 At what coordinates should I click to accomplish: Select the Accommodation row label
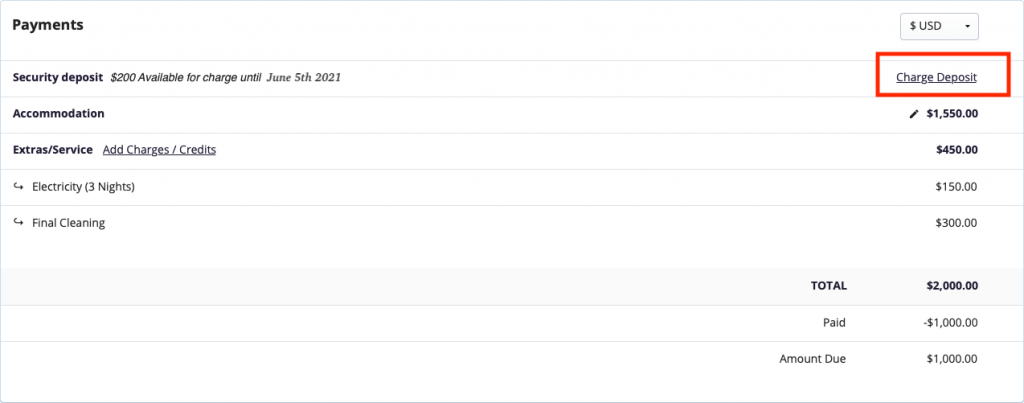click(x=58, y=114)
